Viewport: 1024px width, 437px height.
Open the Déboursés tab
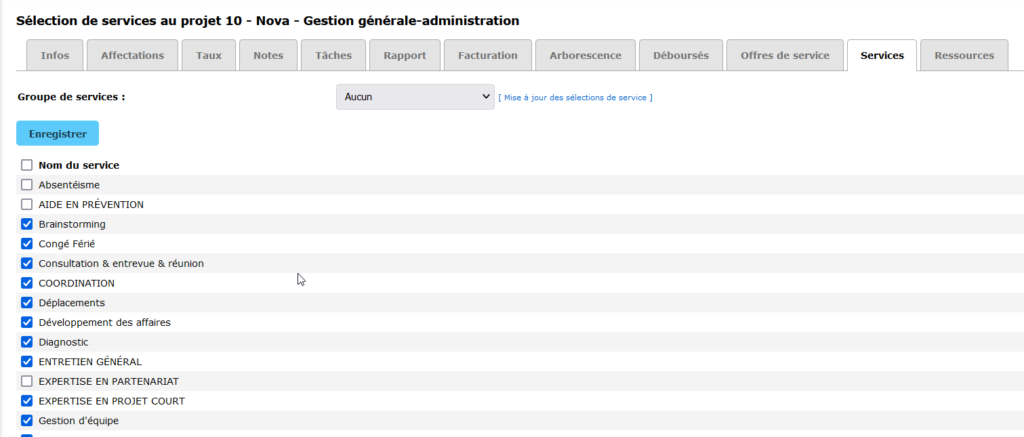tap(680, 56)
